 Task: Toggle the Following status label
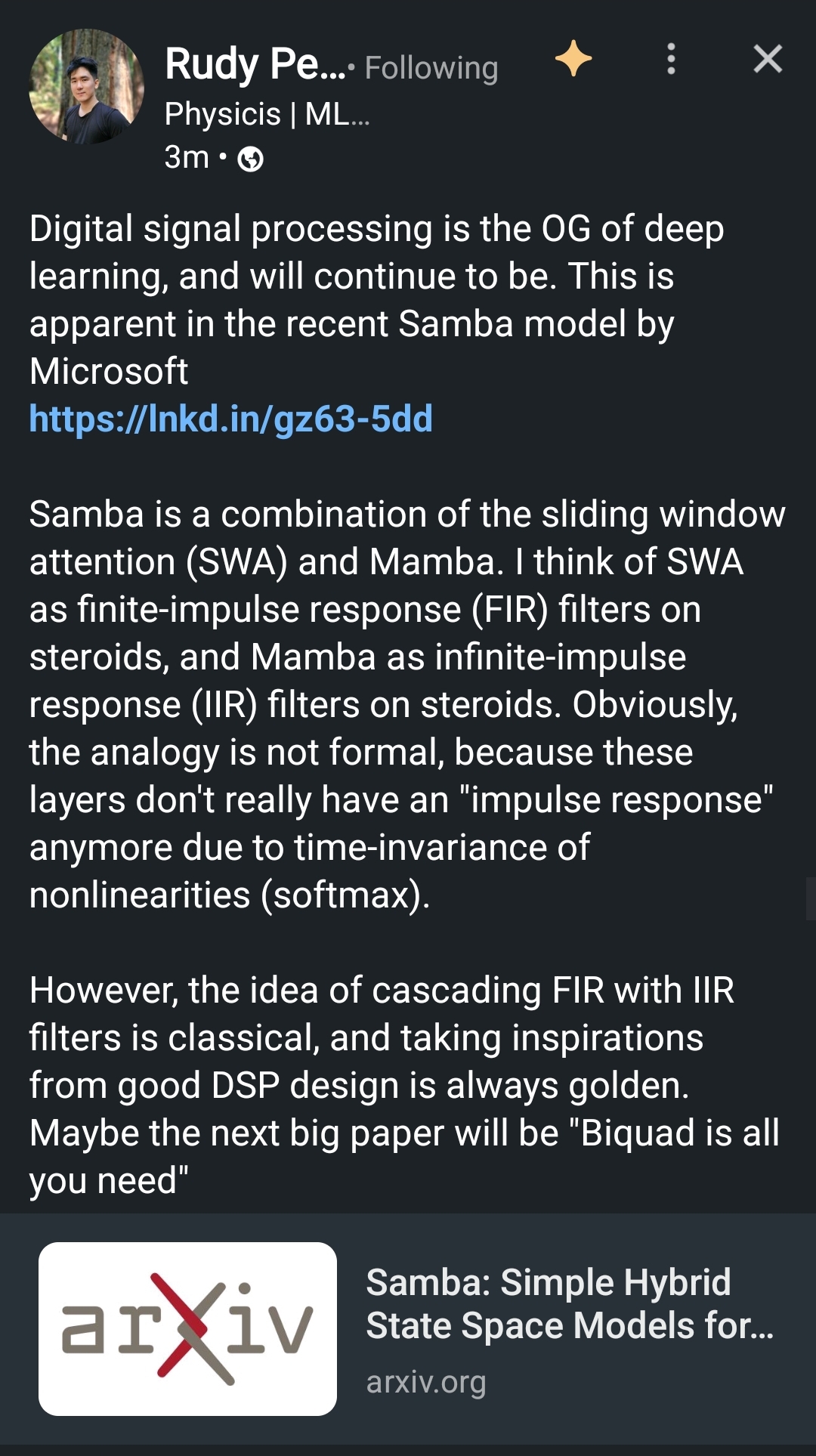click(x=431, y=68)
